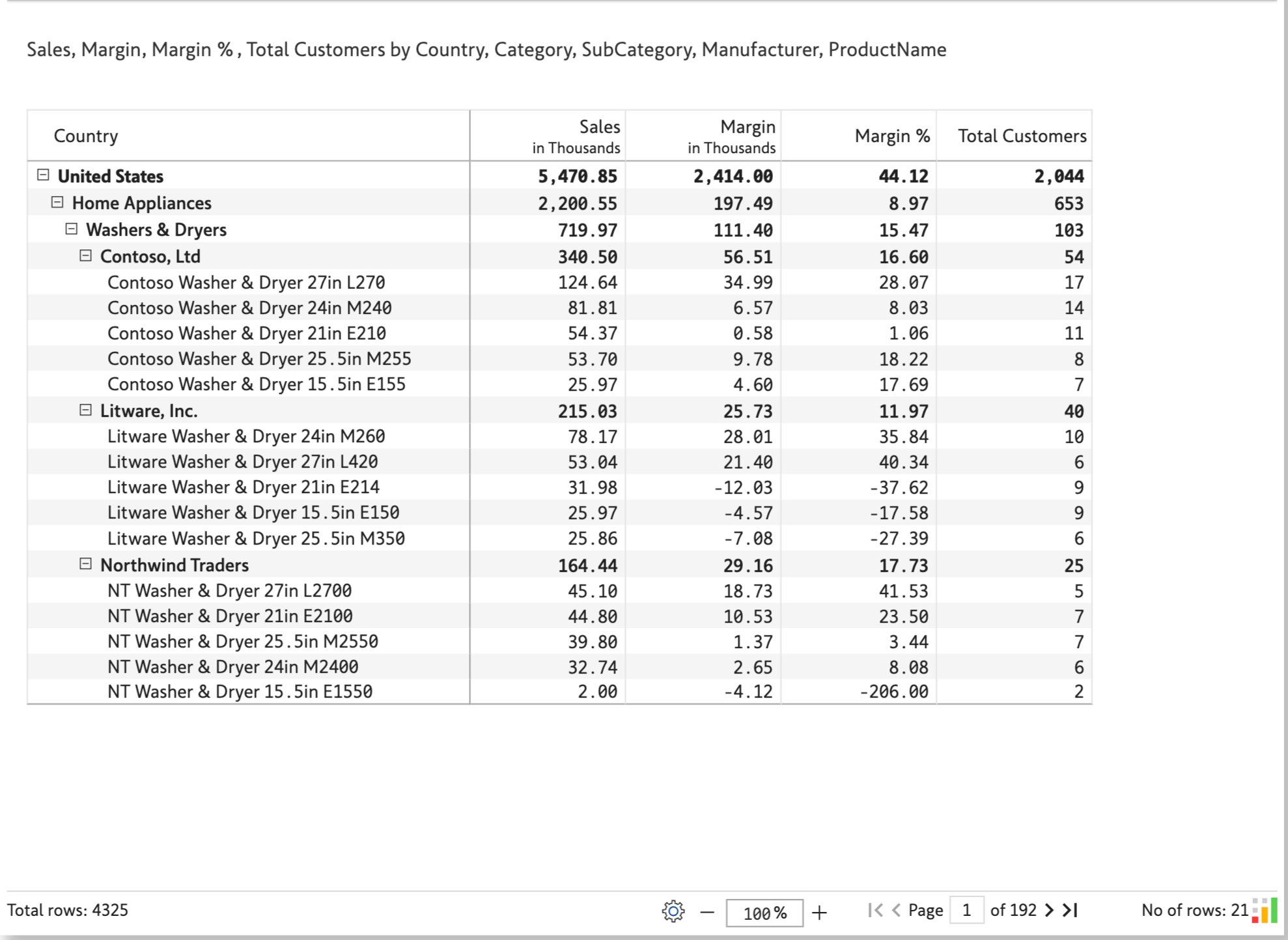
Task: Select Litware Washer & Dryer 27in L420 row
Action: 559,461
